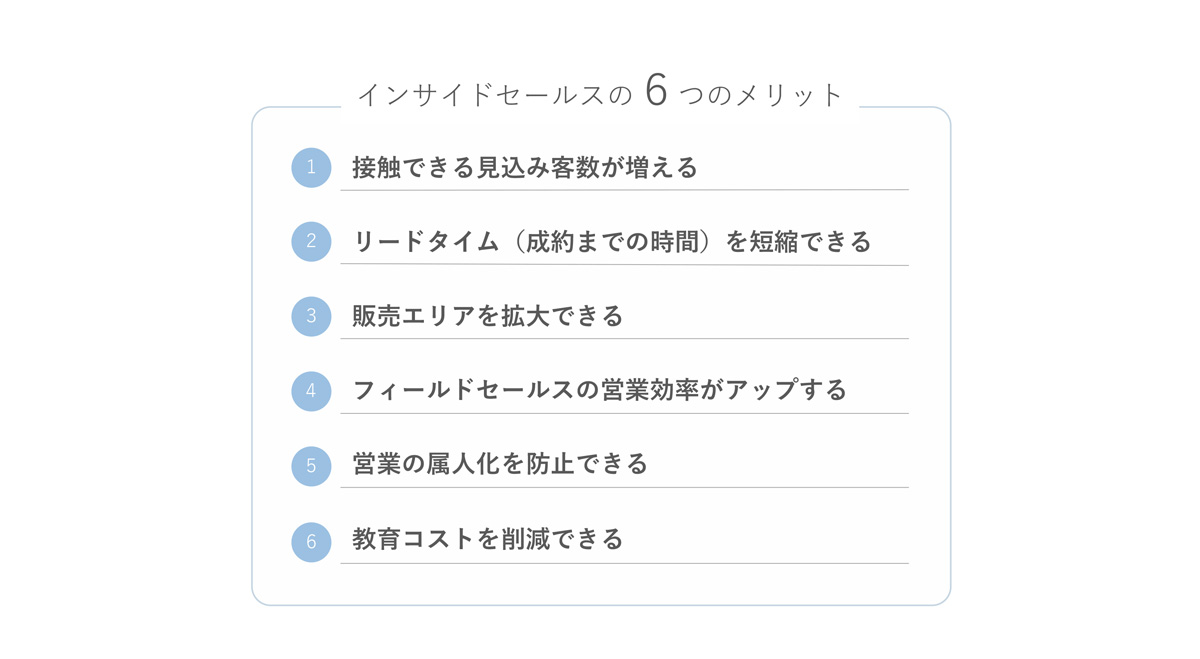The height and width of the screenshot is (659, 1200).
Task: Select the リードタイム（成約までの時間）を短縮できる line
Action: (612, 242)
